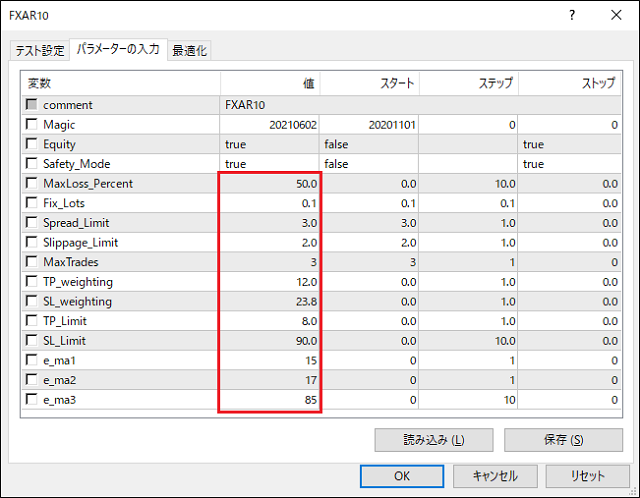Select e_ma3 step 10 cell
Image resolution: width=640 pixels, height=498 pixels.
coord(469,400)
